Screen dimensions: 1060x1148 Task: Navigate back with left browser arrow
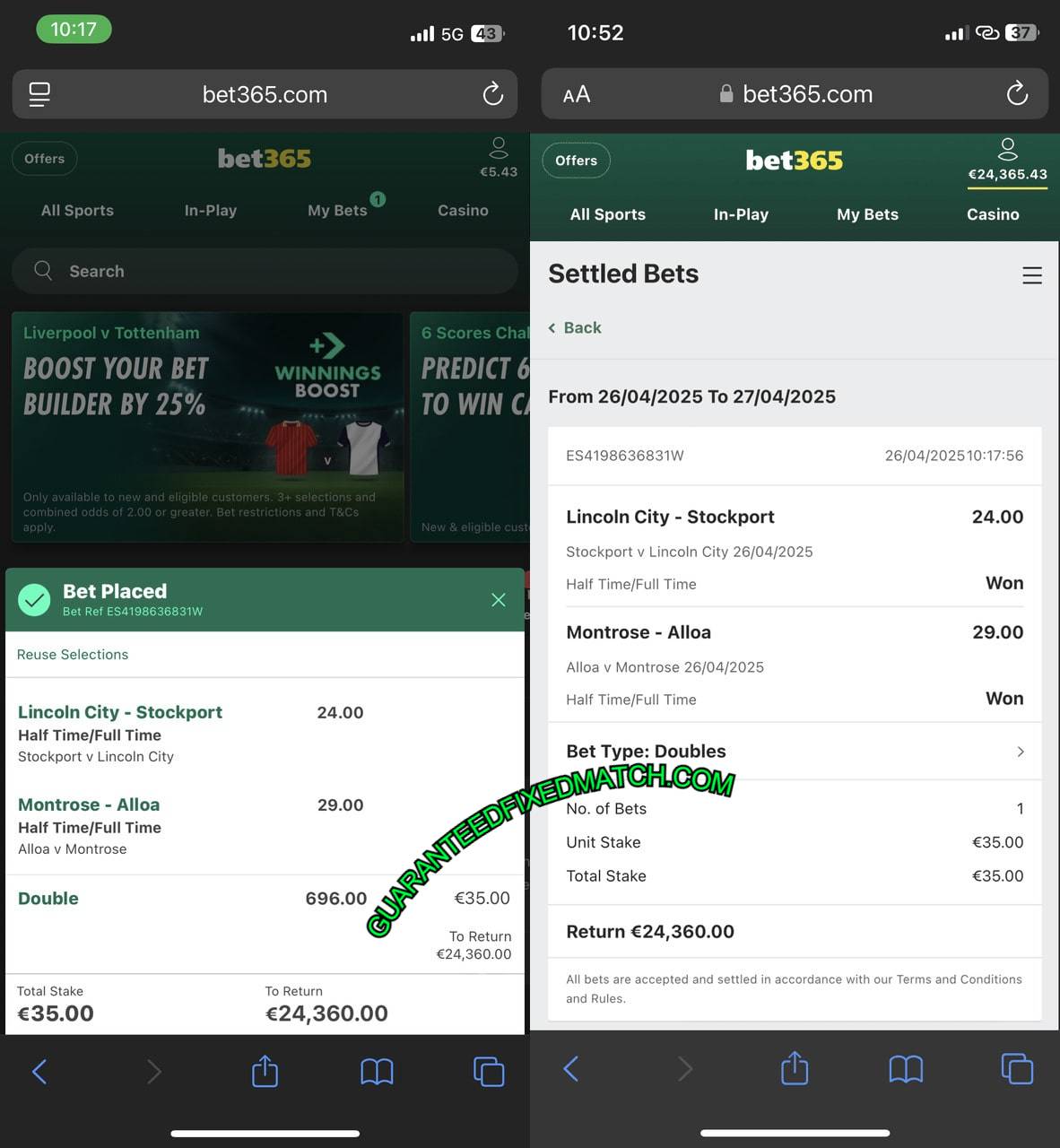(39, 1071)
